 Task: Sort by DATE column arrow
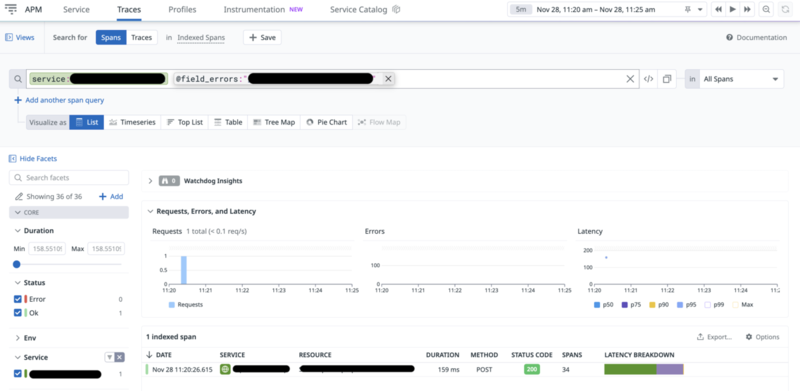[x=149, y=355]
